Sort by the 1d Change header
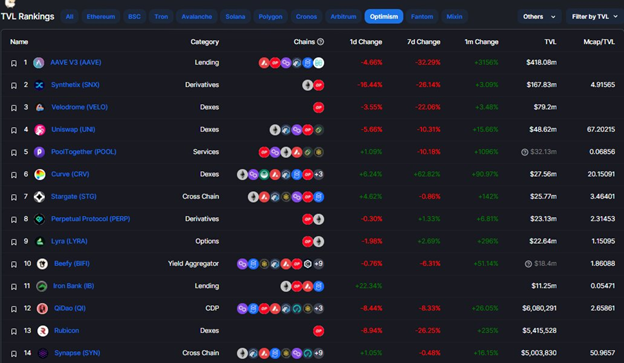The height and width of the screenshot is (363, 624). (x=366, y=42)
